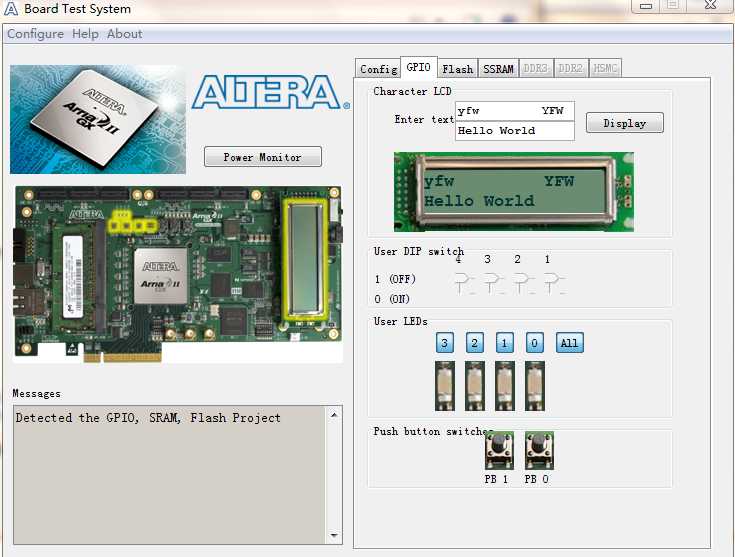Click the character LCD preview image
Image resolution: width=735 pixels, height=557 pixels.
[514, 192]
